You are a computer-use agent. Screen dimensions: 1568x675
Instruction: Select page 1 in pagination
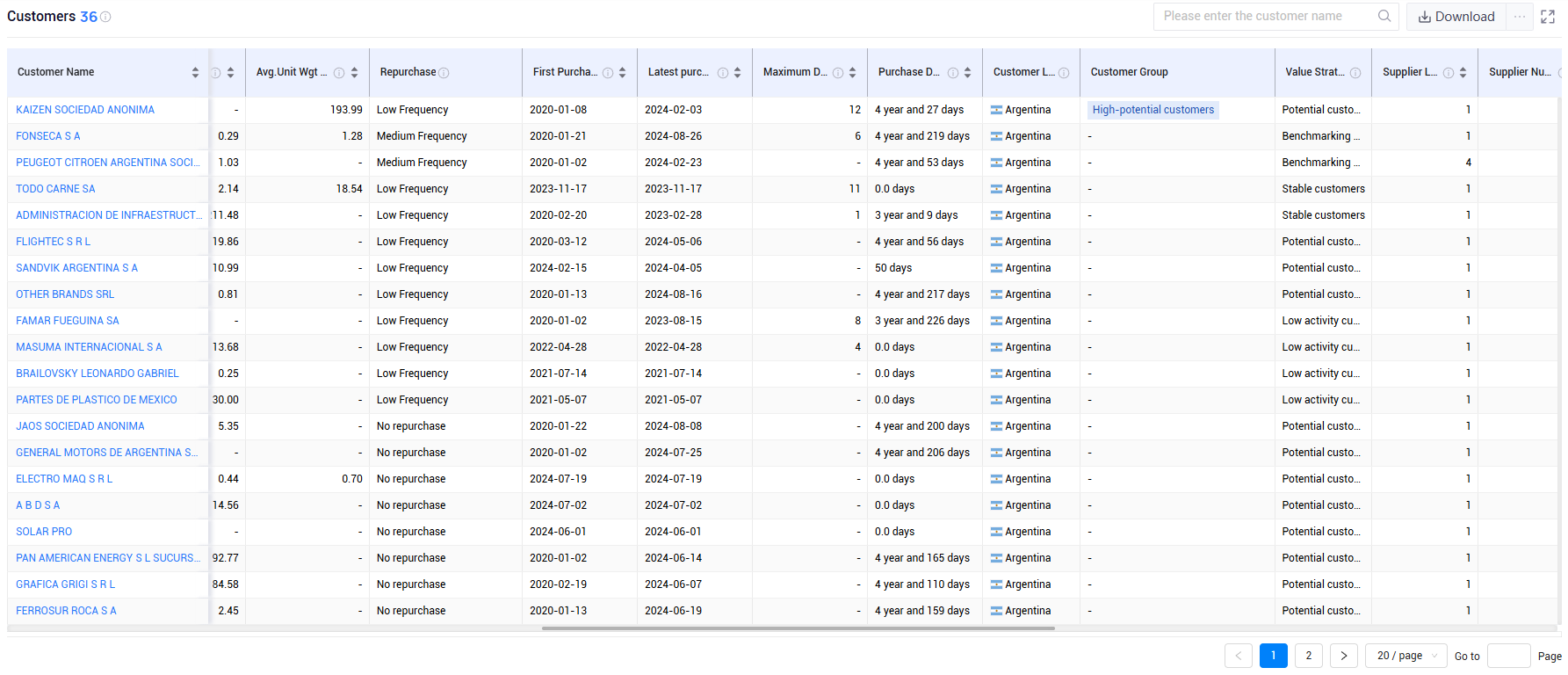click(1274, 656)
